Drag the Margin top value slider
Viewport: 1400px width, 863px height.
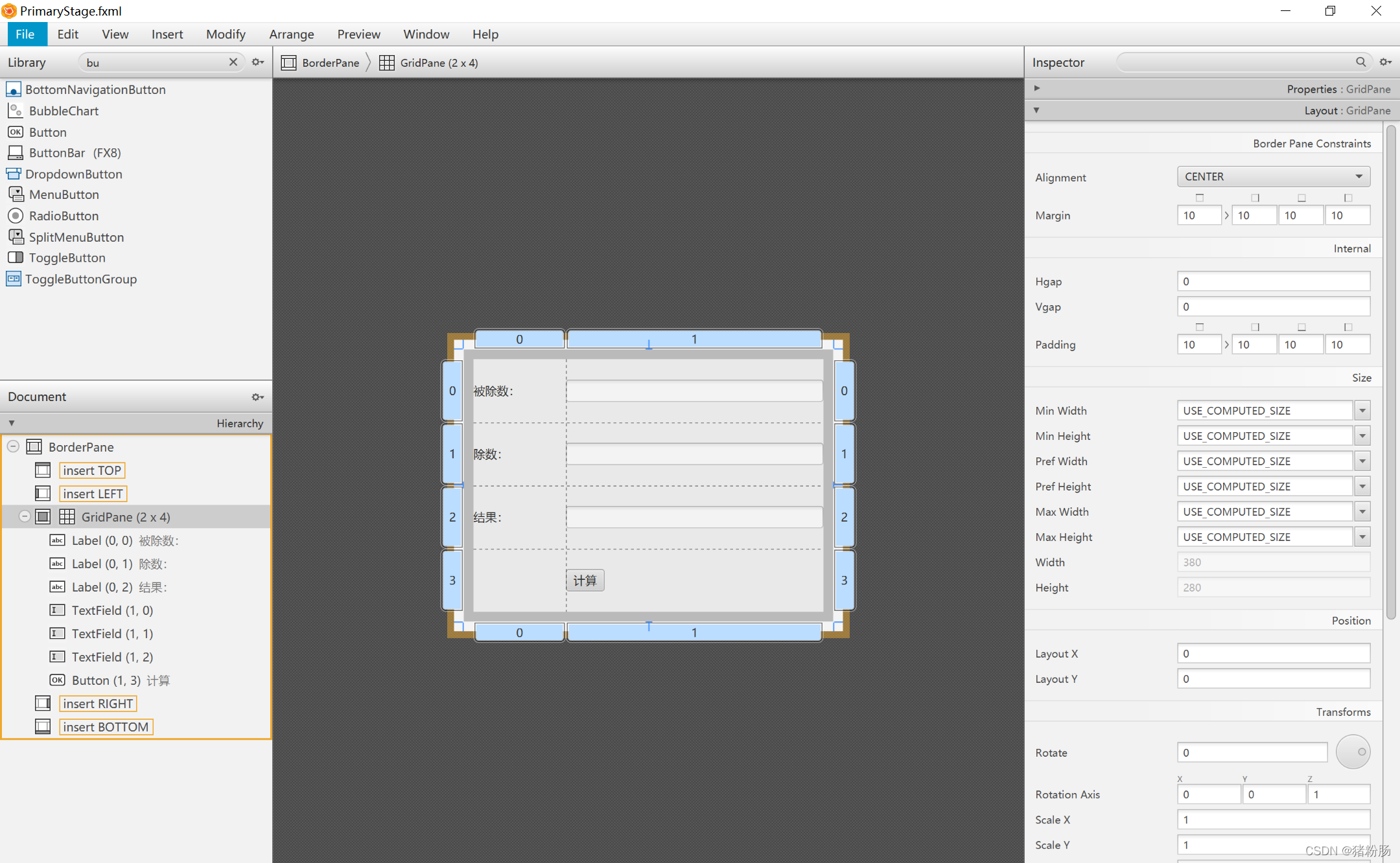click(1198, 198)
